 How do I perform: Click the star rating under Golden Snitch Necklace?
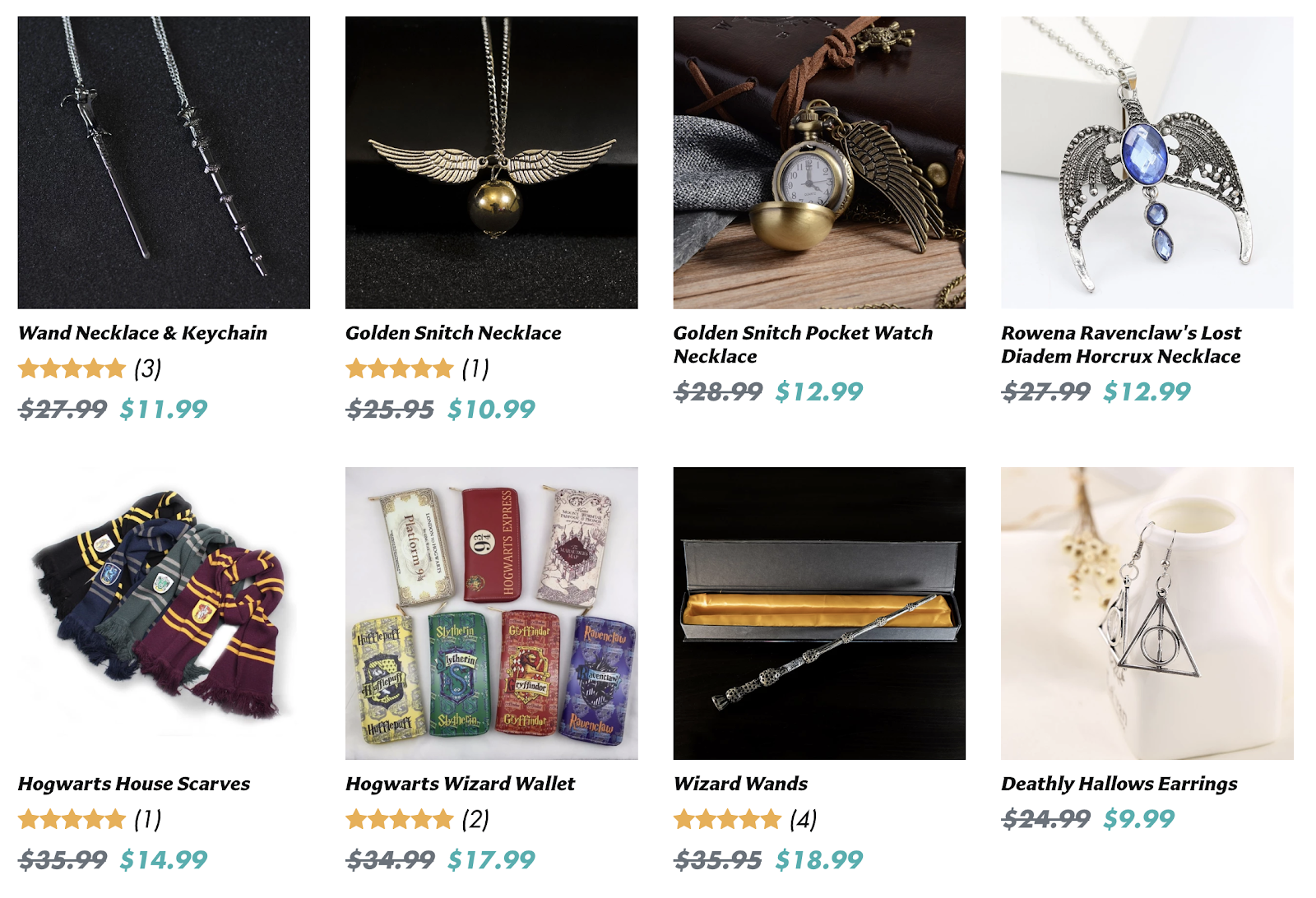point(400,368)
